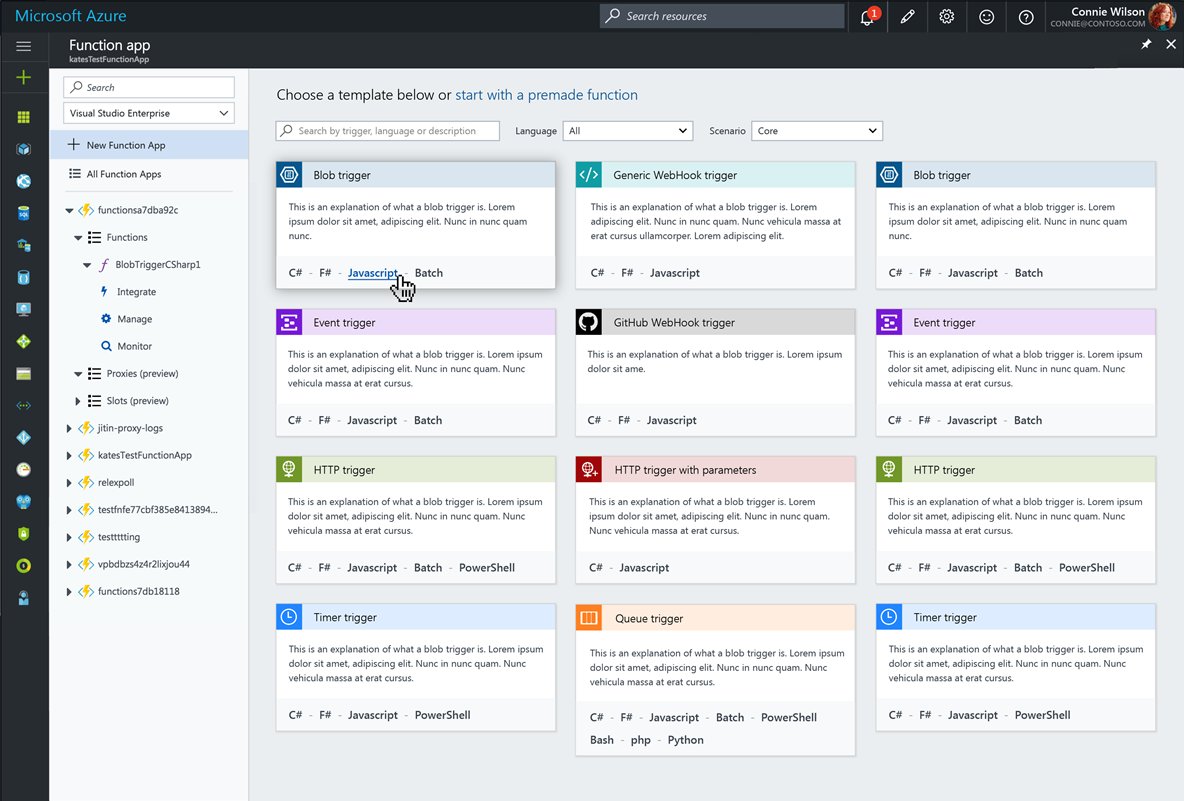
Task: Pin the Function app blade
Action: tap(1145, 45)
